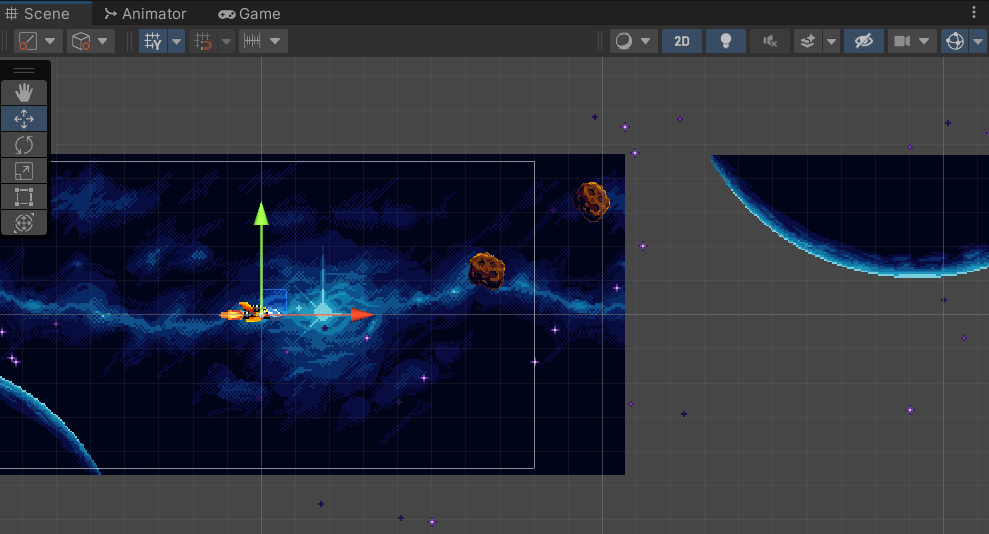The image size is (989, 534).
Task: Click the green Y-axis move arrow
Action: pos(261,214)
